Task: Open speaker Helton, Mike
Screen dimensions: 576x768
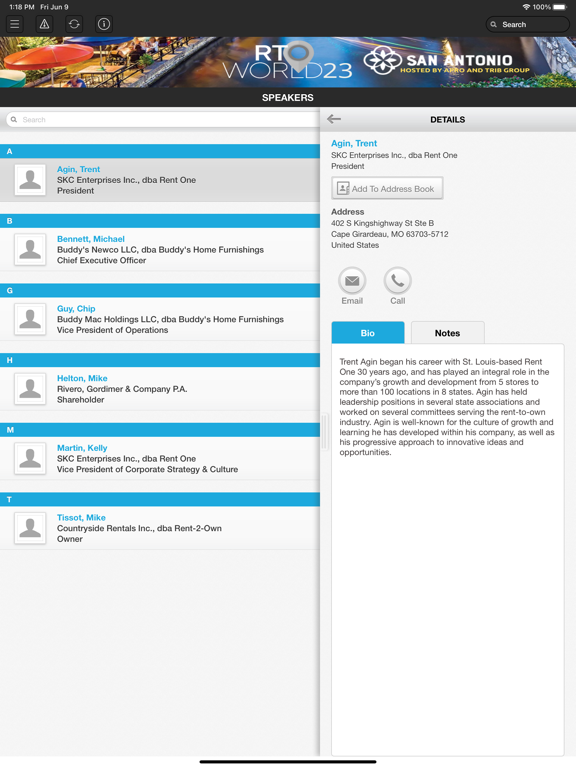Action: coord(160,388)
